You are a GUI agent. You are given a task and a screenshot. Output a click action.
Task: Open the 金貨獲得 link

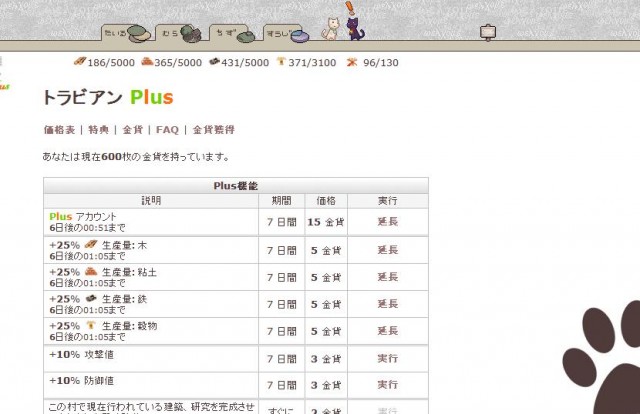213,130
